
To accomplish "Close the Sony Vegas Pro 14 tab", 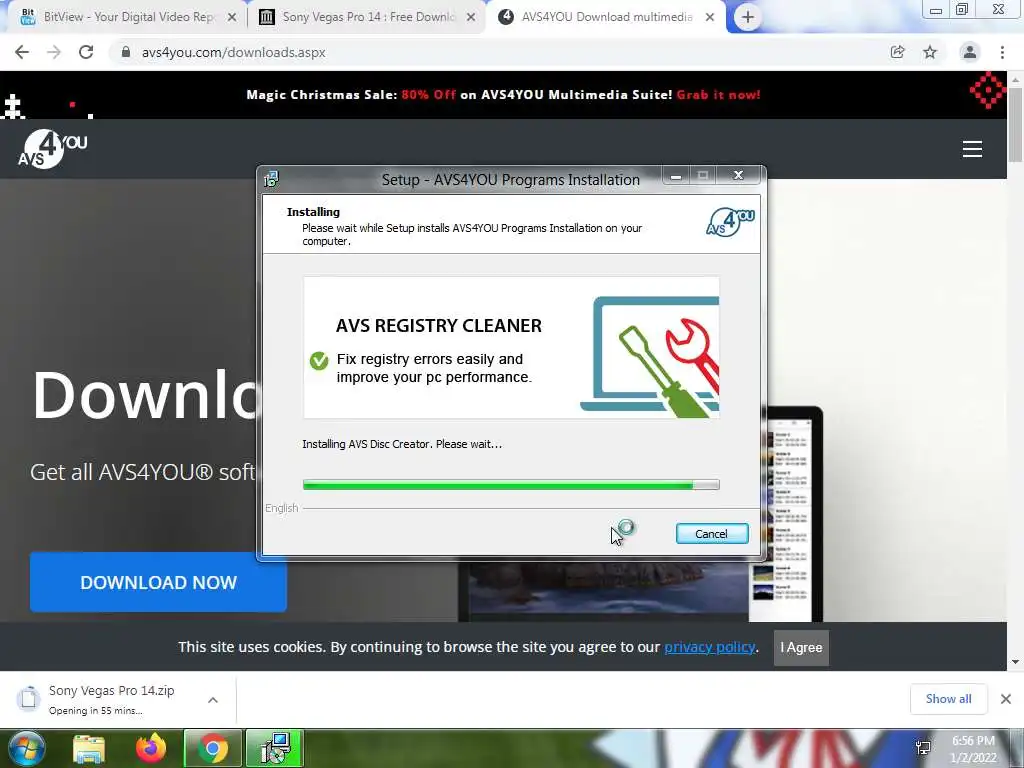I will point(471,18).
